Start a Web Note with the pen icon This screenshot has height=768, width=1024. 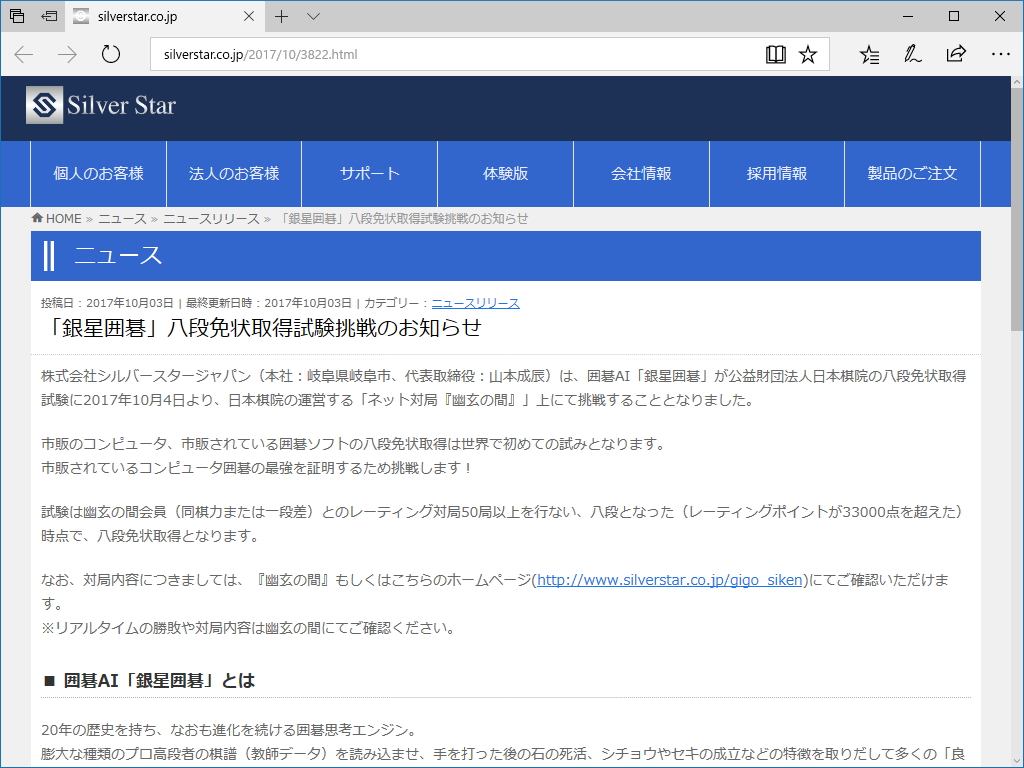tap(912, 54)
